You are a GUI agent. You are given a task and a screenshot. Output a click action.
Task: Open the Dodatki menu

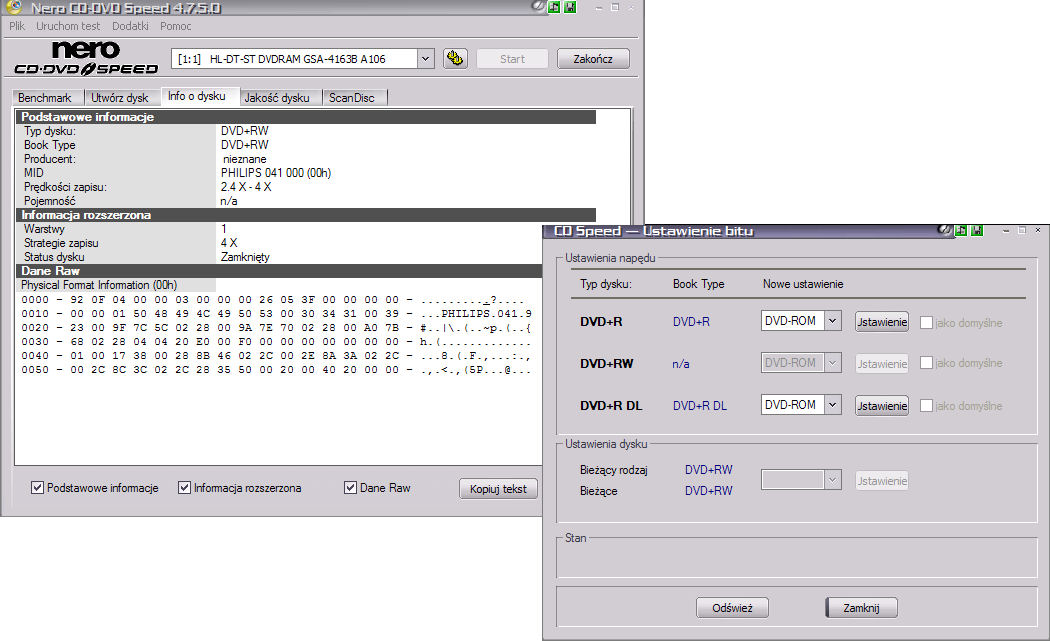click(130, 26)
